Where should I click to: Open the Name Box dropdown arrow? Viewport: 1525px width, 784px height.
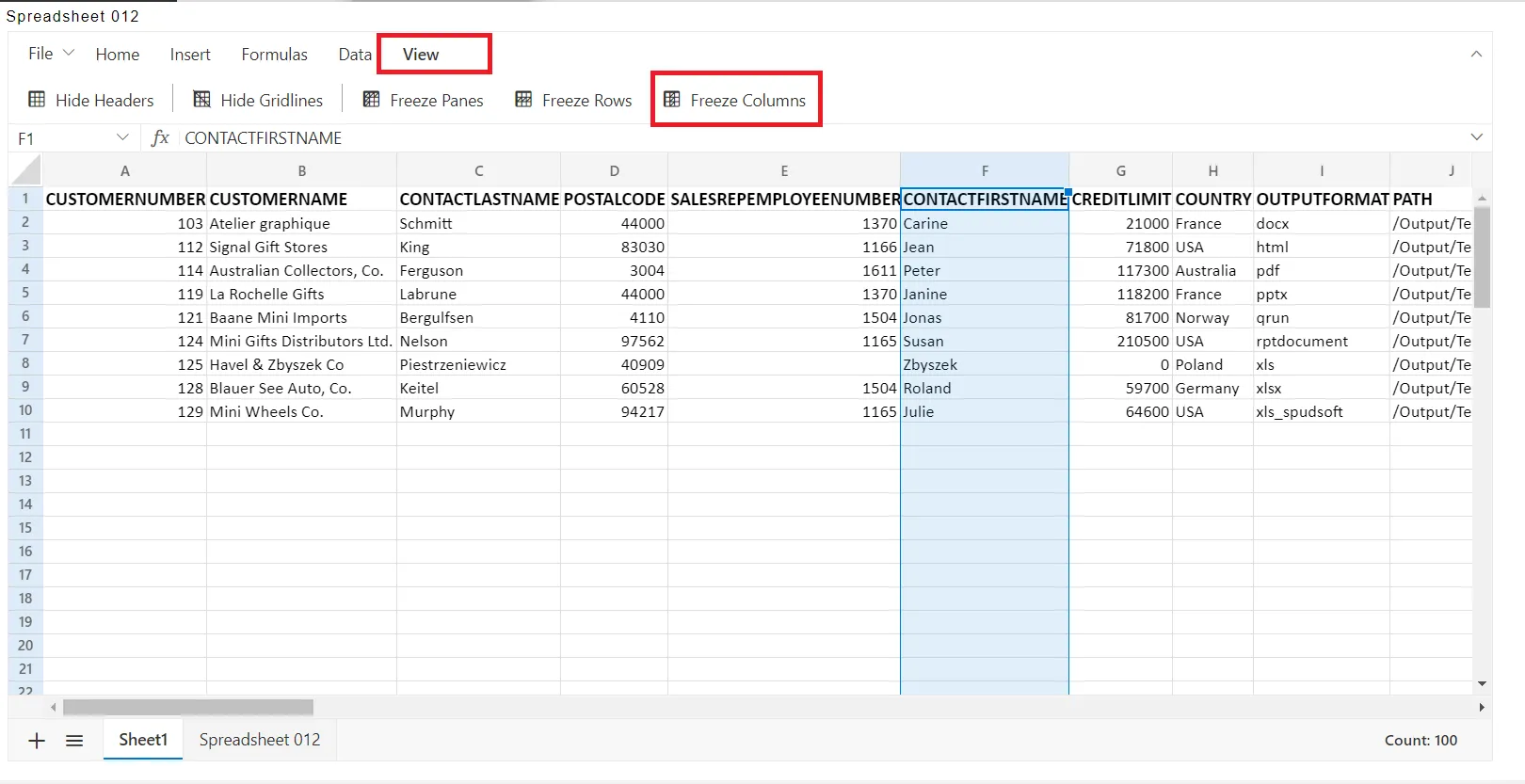122,137
